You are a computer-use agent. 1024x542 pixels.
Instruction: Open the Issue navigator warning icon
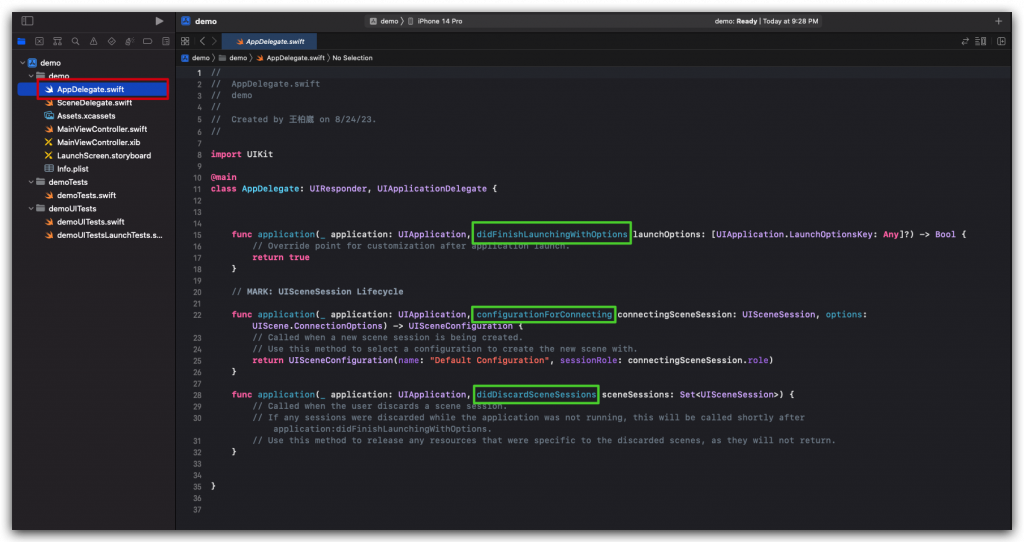(x=93, y=41)
